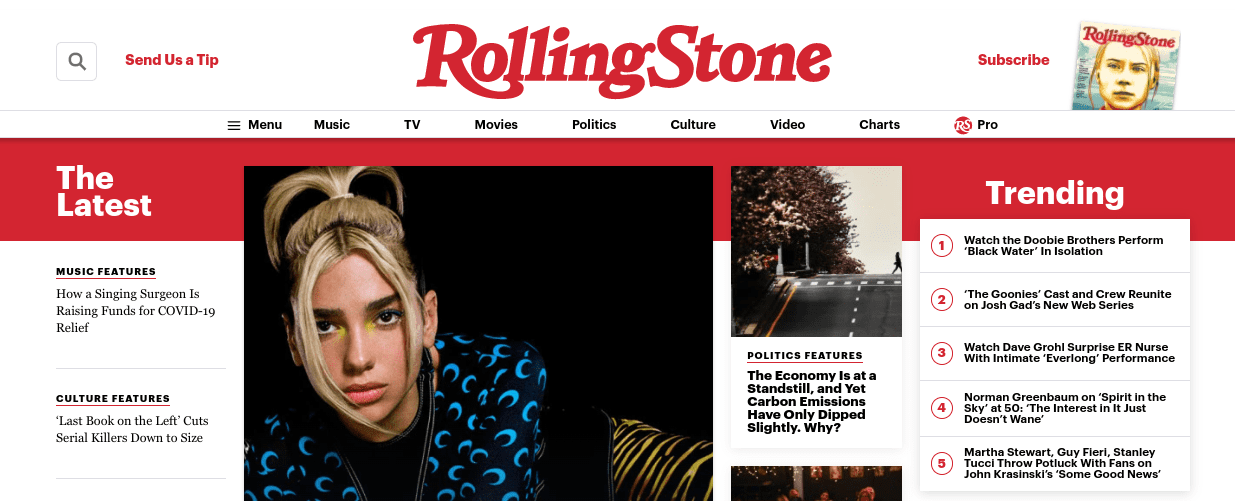1235x501 pixels.
Task: Click the RS Pro badge icon
Action: pyautogui.click(x=963, y=125)
